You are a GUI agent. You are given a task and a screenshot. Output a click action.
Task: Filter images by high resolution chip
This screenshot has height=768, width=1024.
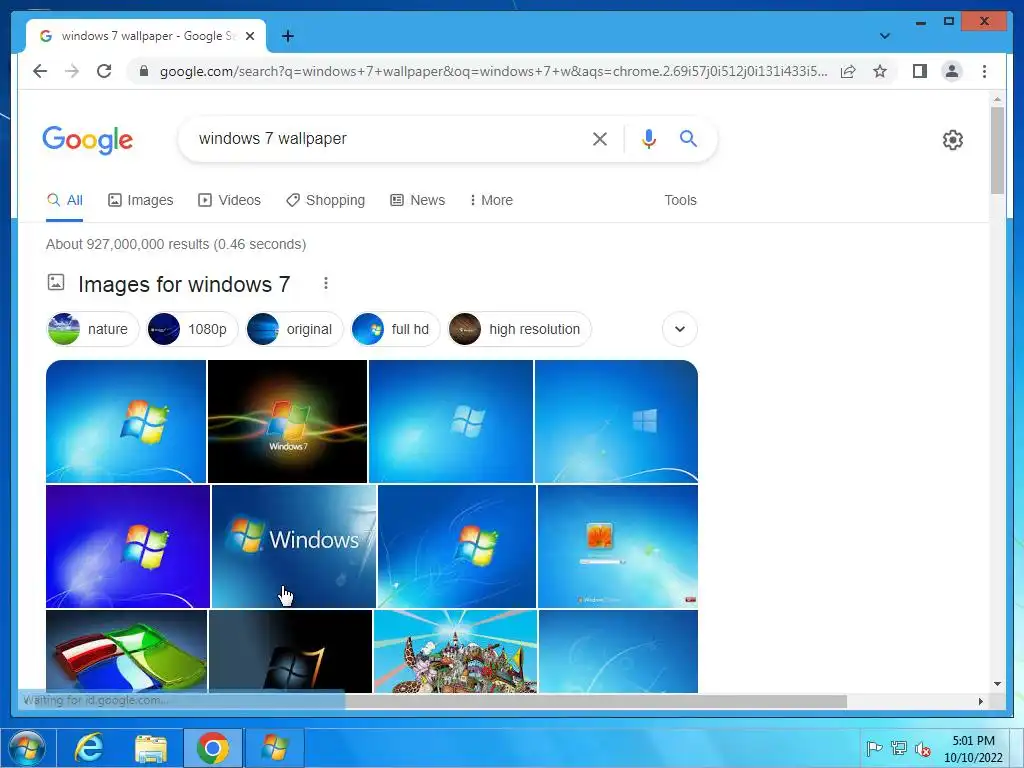point(519,329)
